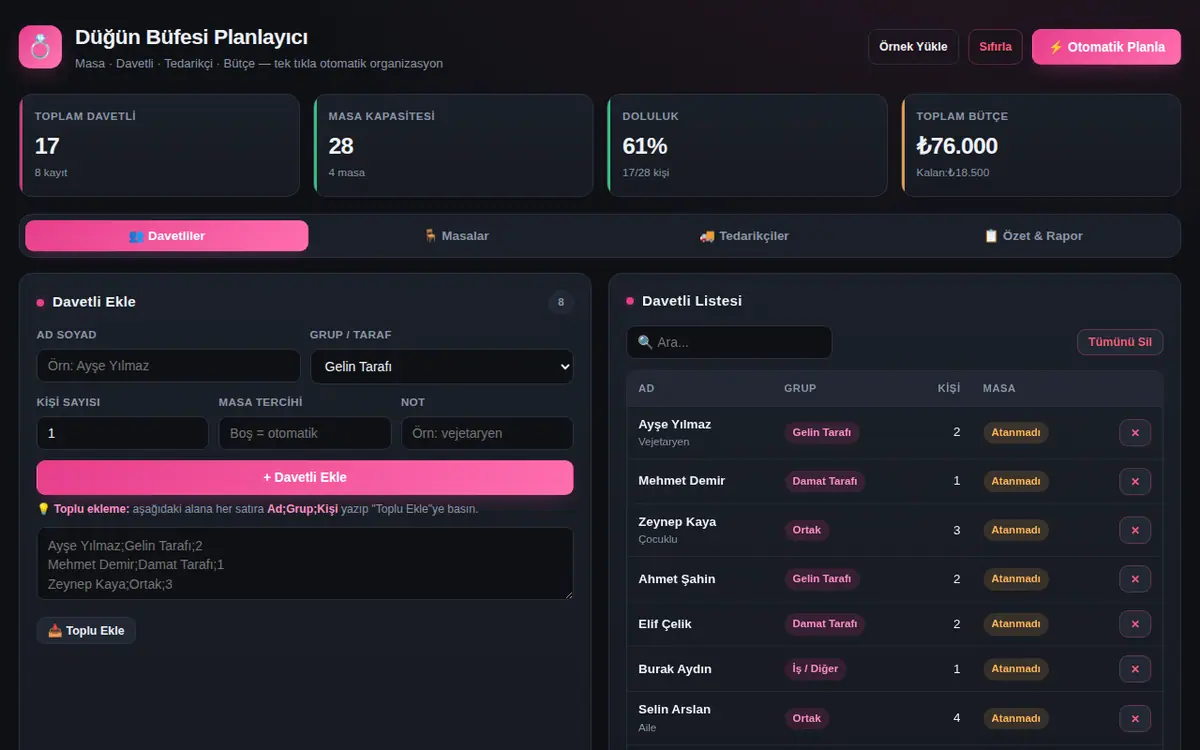Open the Masalar tab
Image resolution: width=1200 pixels, height=750 pixels.
(456, 236)
